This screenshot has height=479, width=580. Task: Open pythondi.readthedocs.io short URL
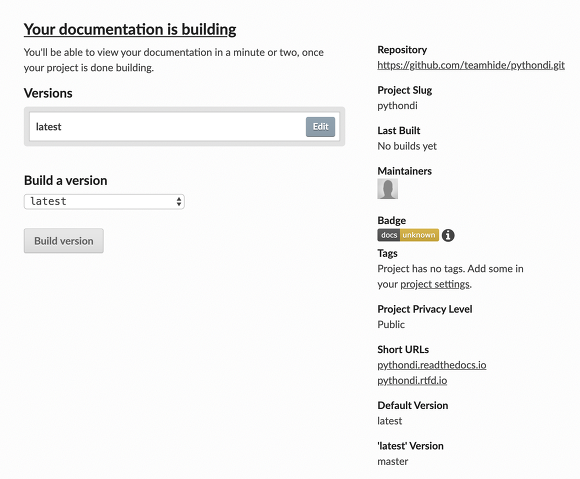[x=432, y=365]
